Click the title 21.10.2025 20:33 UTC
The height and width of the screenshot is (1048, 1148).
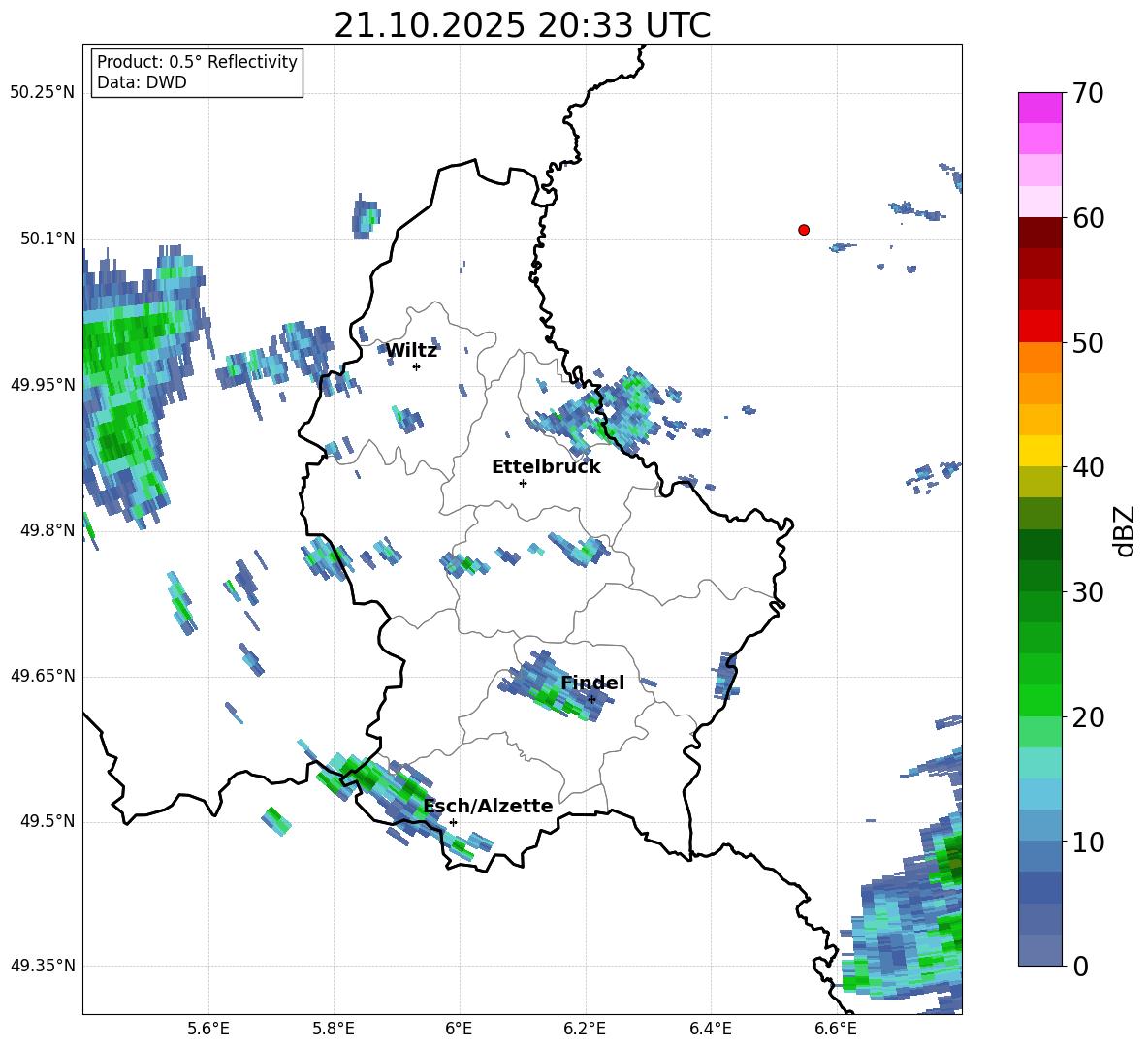(x=522, y=25)
